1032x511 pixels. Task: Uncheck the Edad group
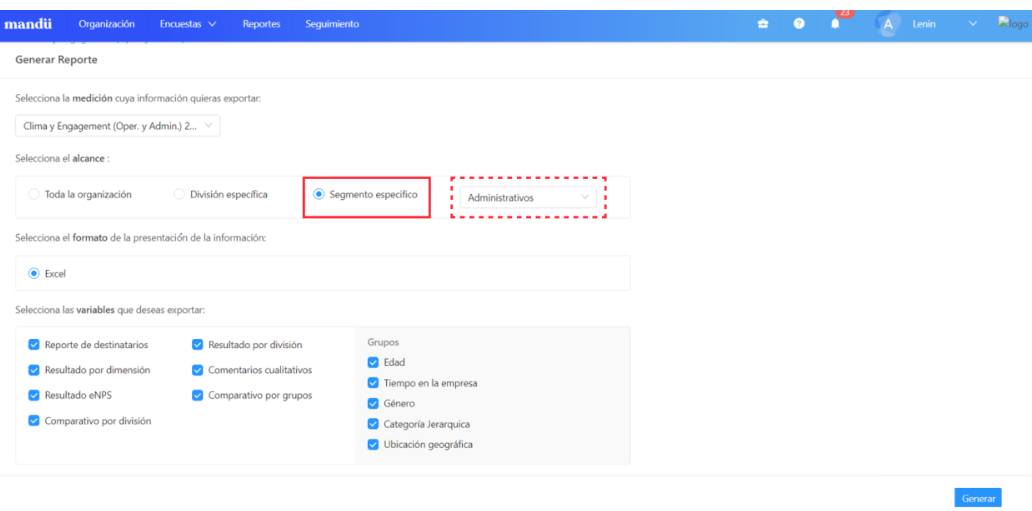coord(373,363)
